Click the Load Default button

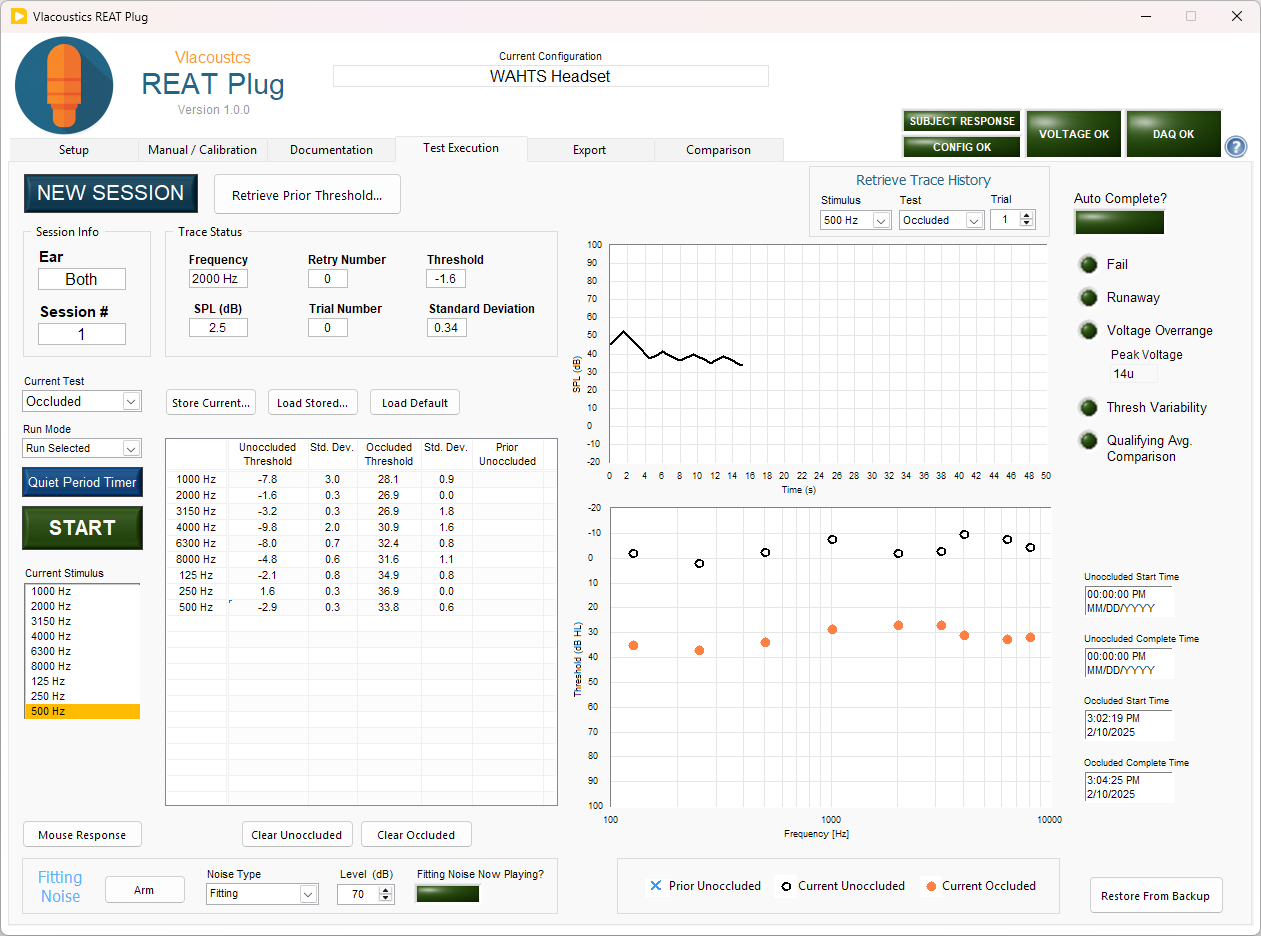[x=415, y=403]
